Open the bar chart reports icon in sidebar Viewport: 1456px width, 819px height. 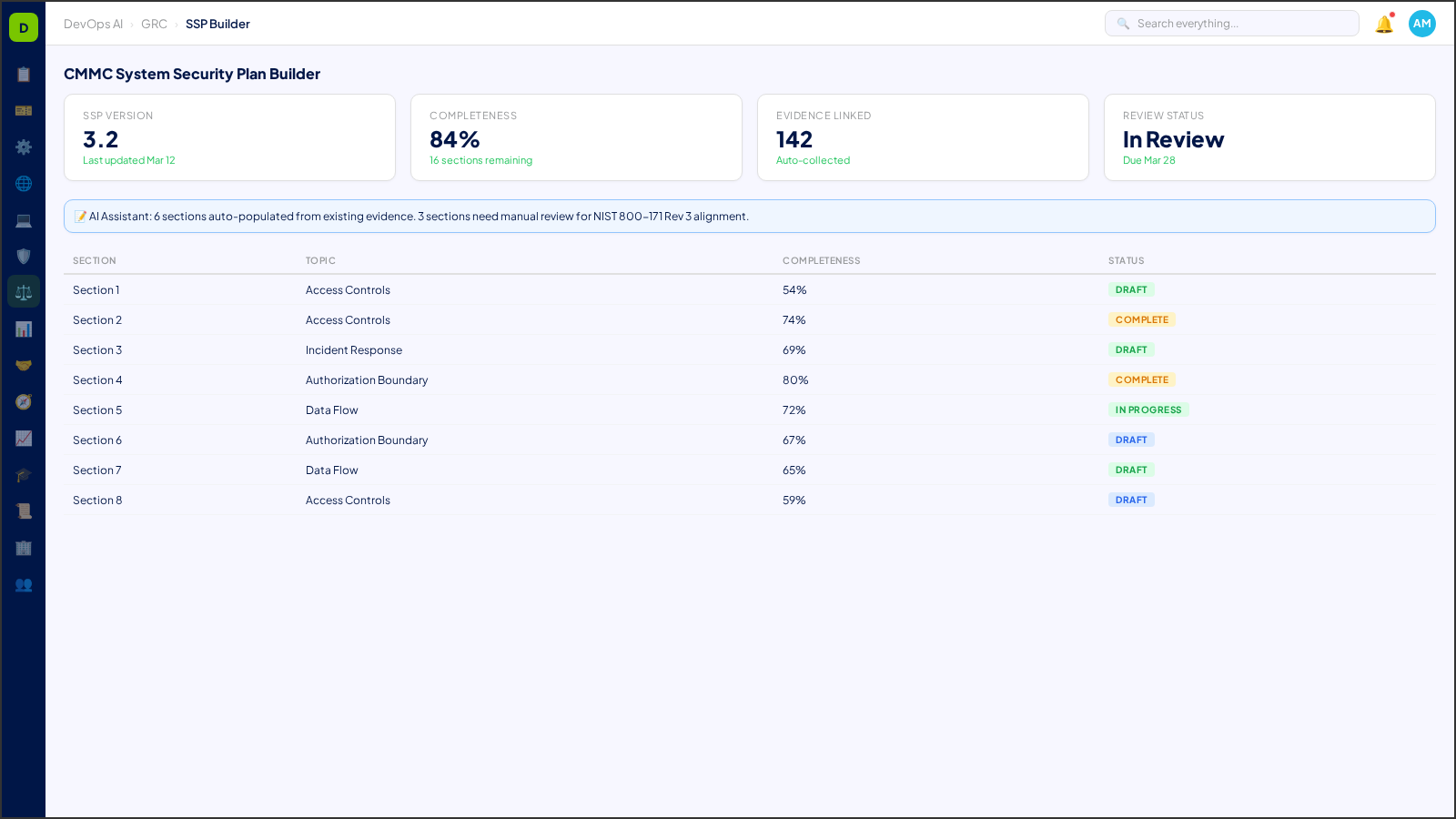point(24,329)
